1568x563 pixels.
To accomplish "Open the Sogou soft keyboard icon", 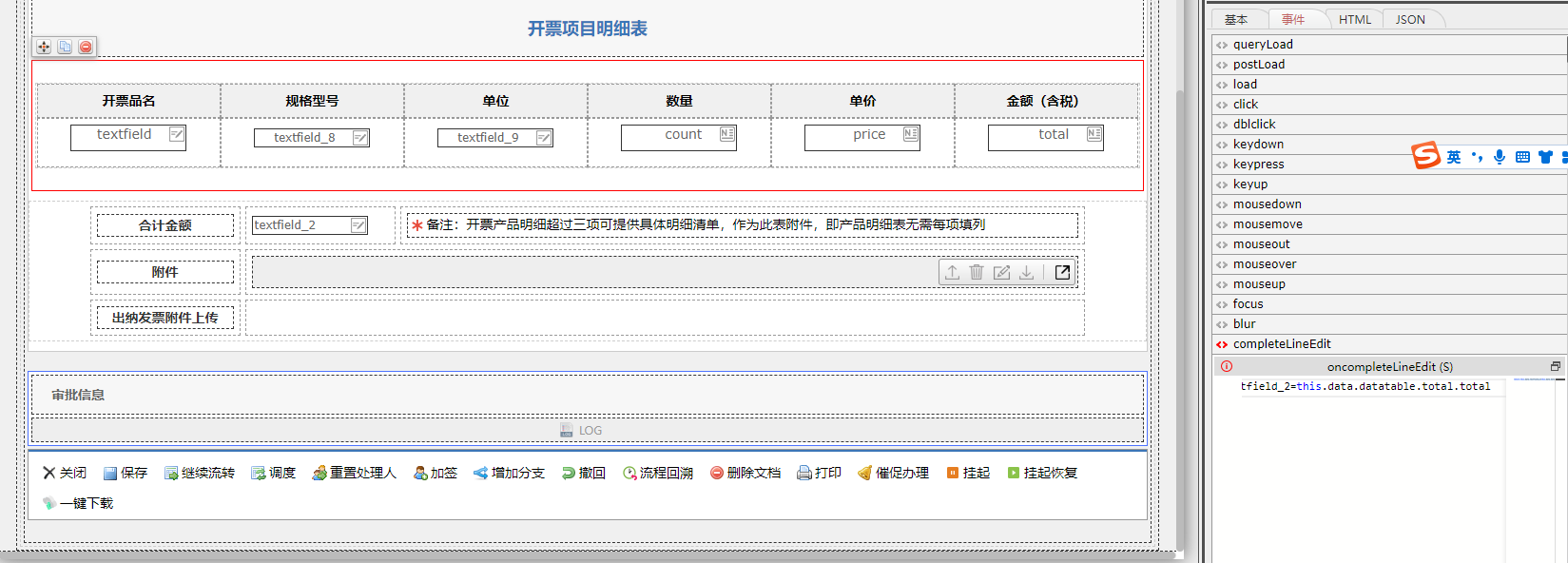I will click(x=1522, y=157).
